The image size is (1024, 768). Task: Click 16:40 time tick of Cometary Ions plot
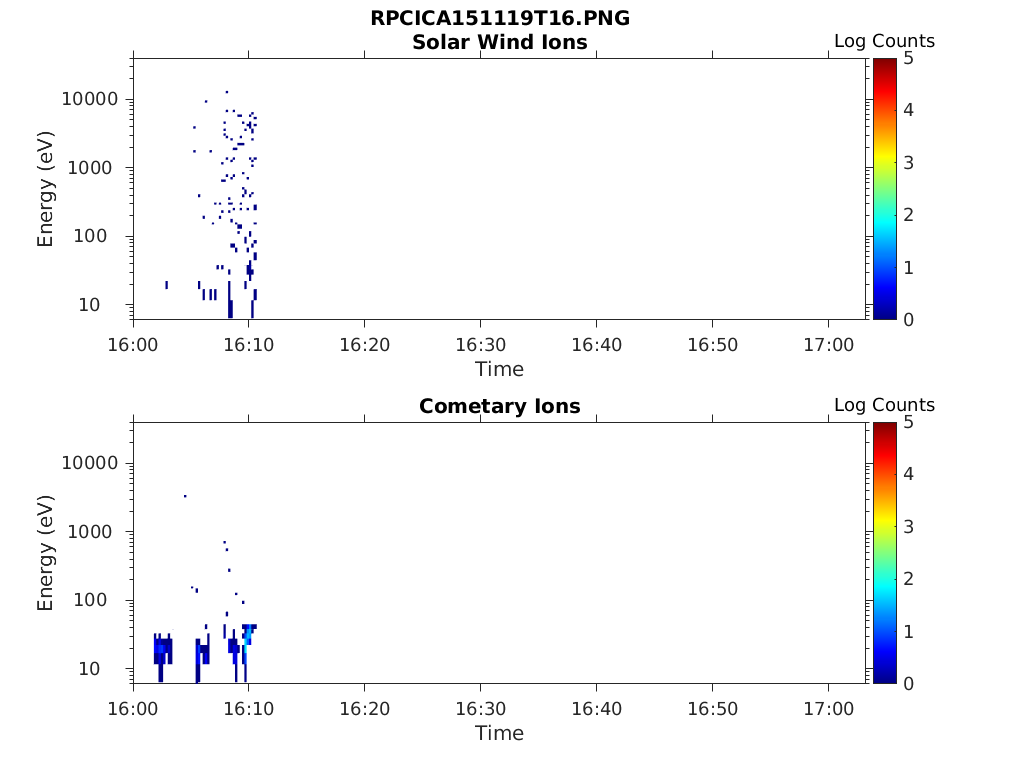click(596, 709)
